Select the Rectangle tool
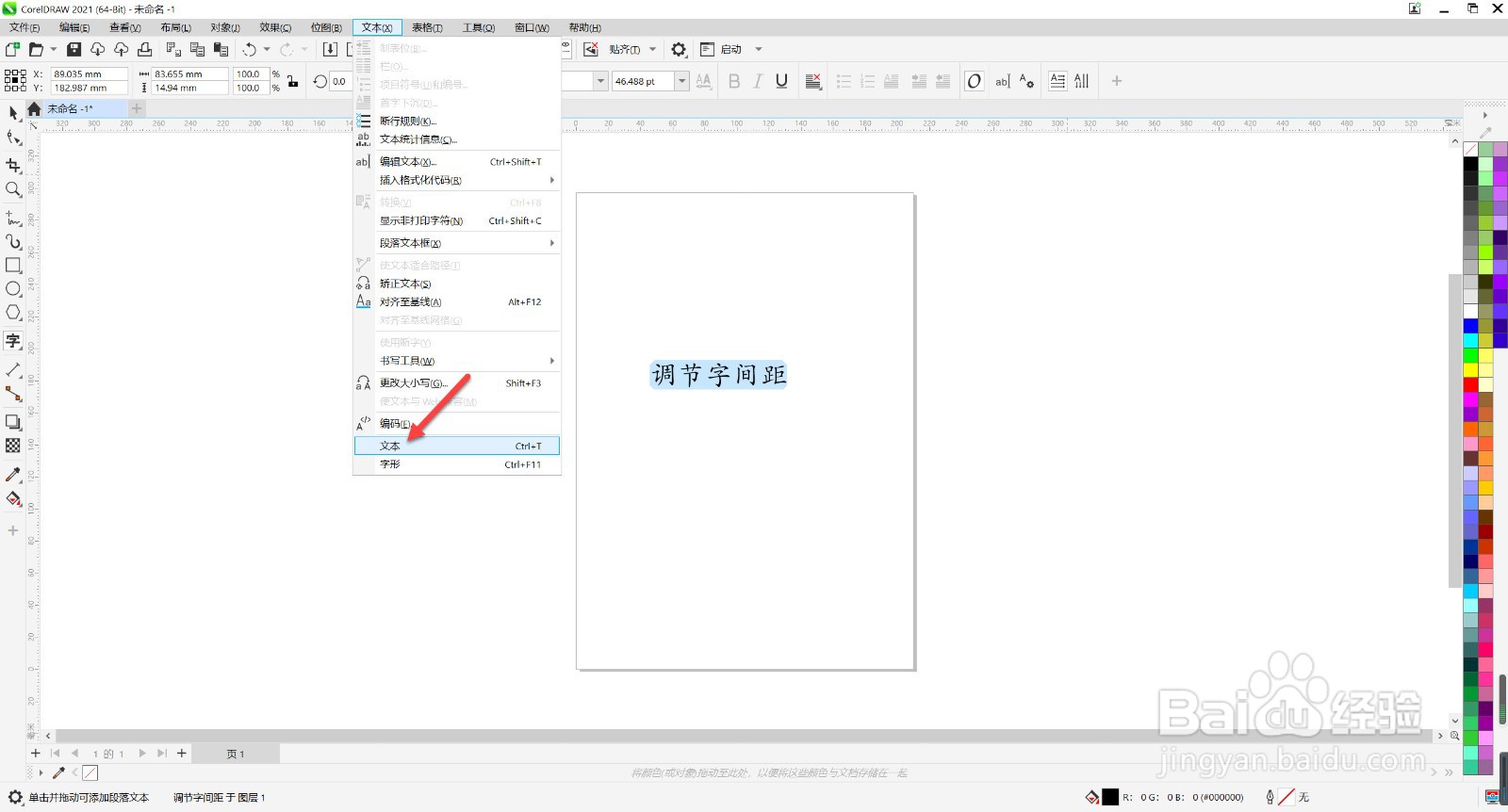This screenshot has width=1508, height=812. click(x=13, y=266)
